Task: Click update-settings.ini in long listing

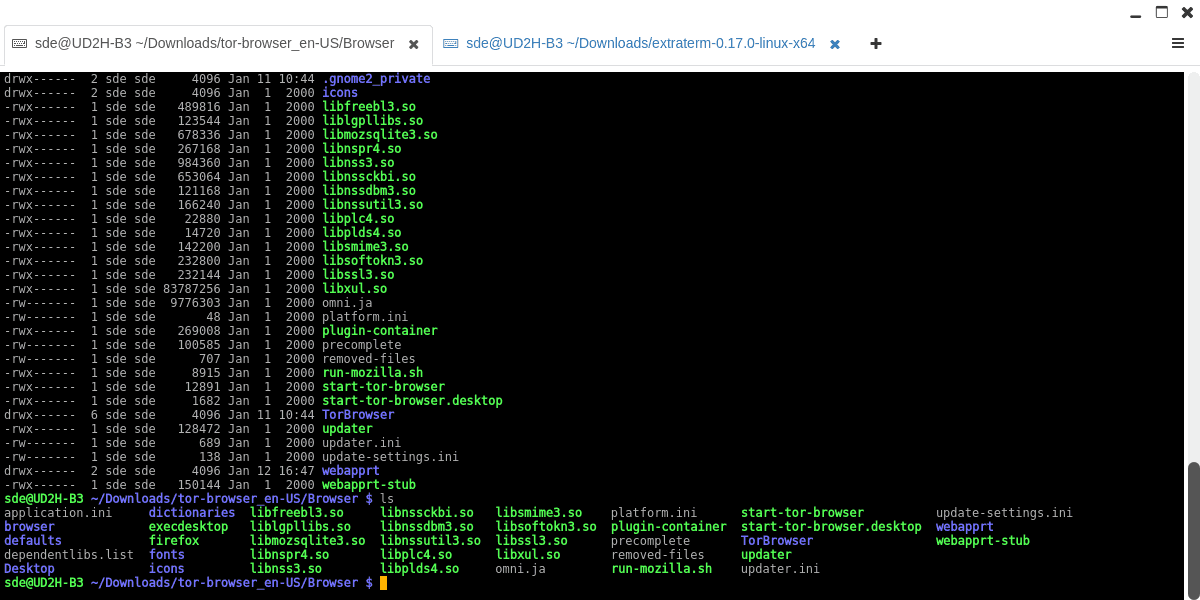Action: 390,457
